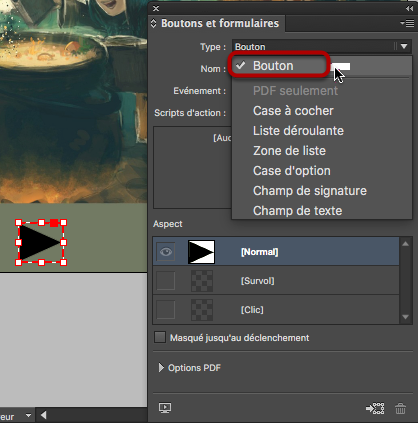Expand the Options PDF section
This screenshot has height=423, width=418.
coord(161,368)
